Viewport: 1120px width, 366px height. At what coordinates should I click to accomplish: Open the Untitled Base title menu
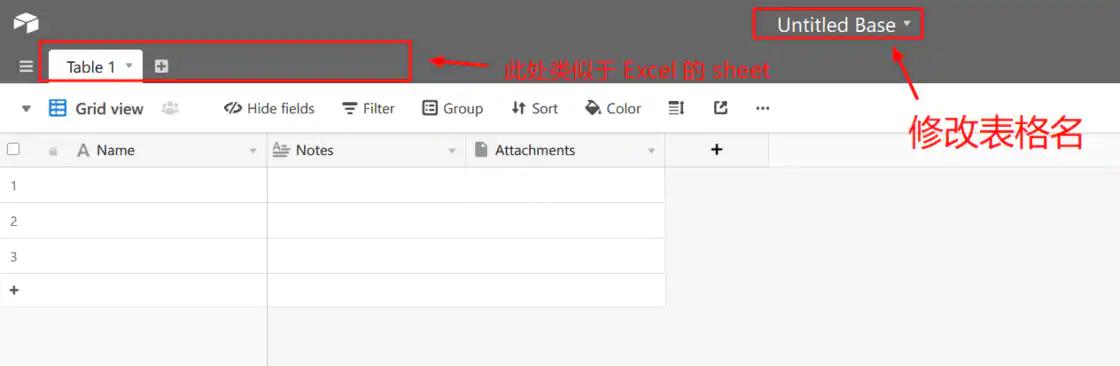[844, 25]
